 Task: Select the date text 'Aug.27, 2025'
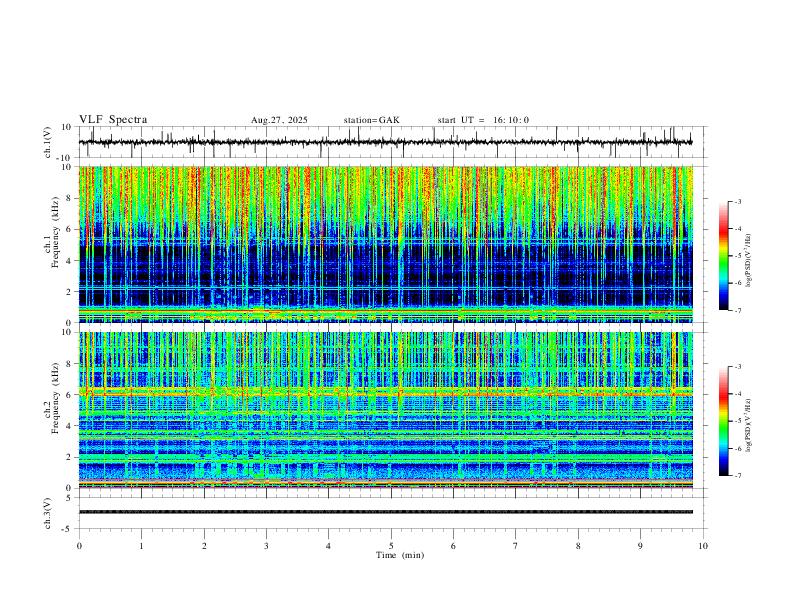click(x=279, y=120)
